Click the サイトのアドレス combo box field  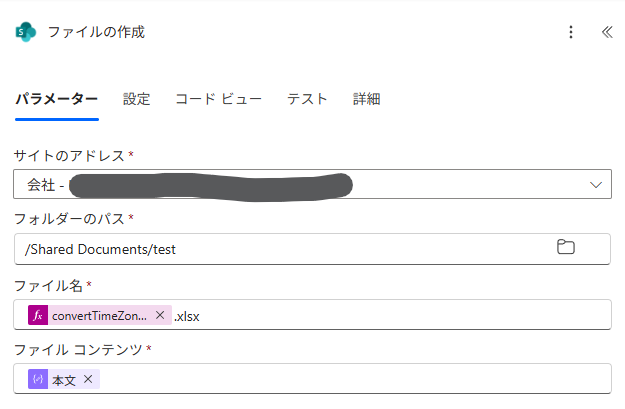tap(300, 185)
